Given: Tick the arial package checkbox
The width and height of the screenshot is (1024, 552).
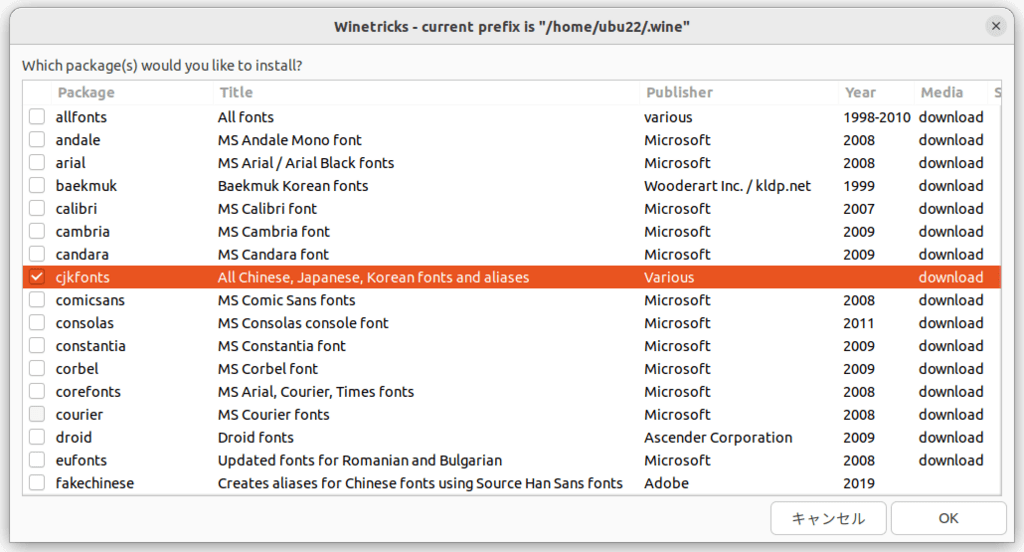Looking at the screenshot, I should (37, 163).
